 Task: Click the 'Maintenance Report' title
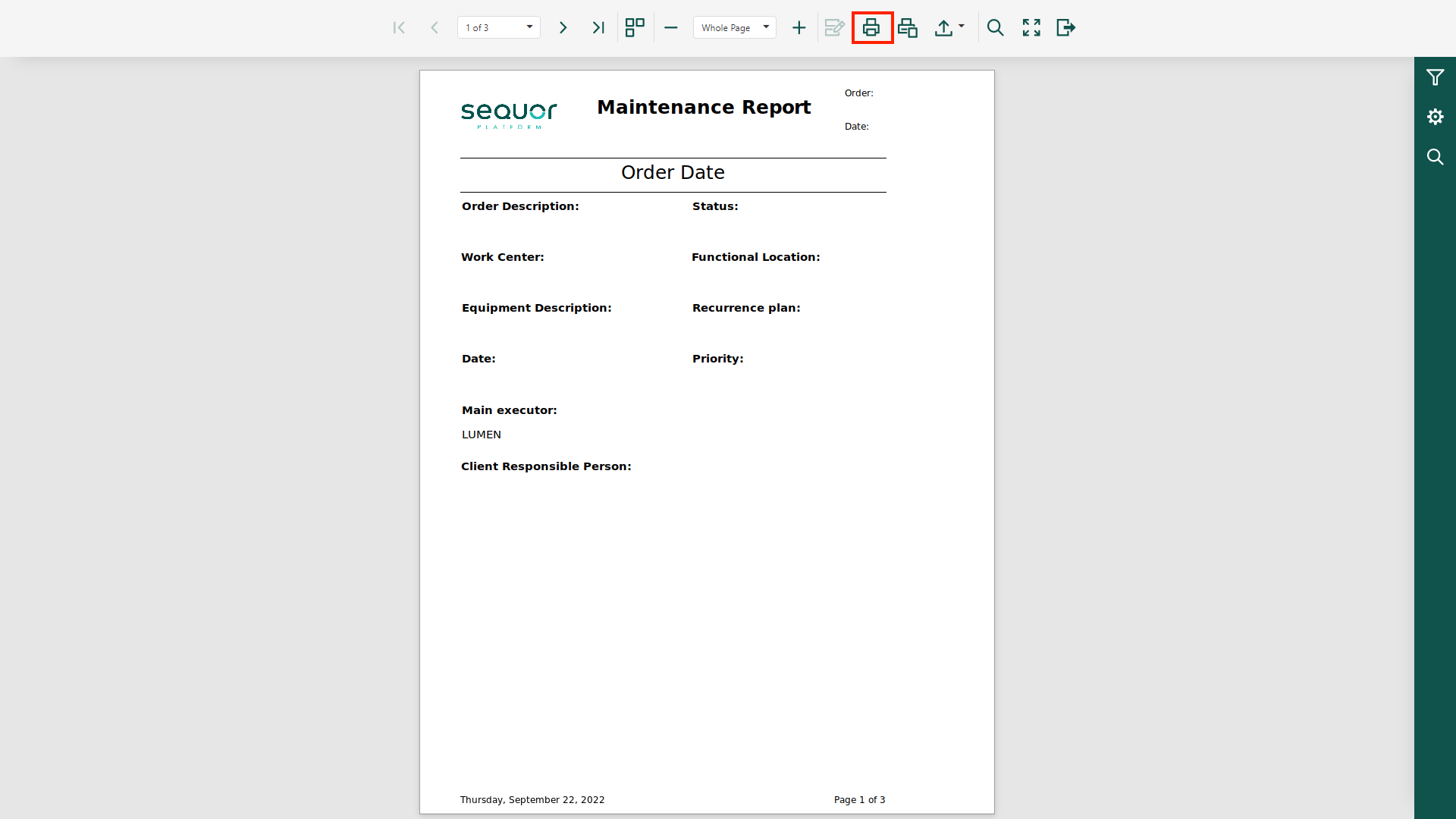[704, 107]
